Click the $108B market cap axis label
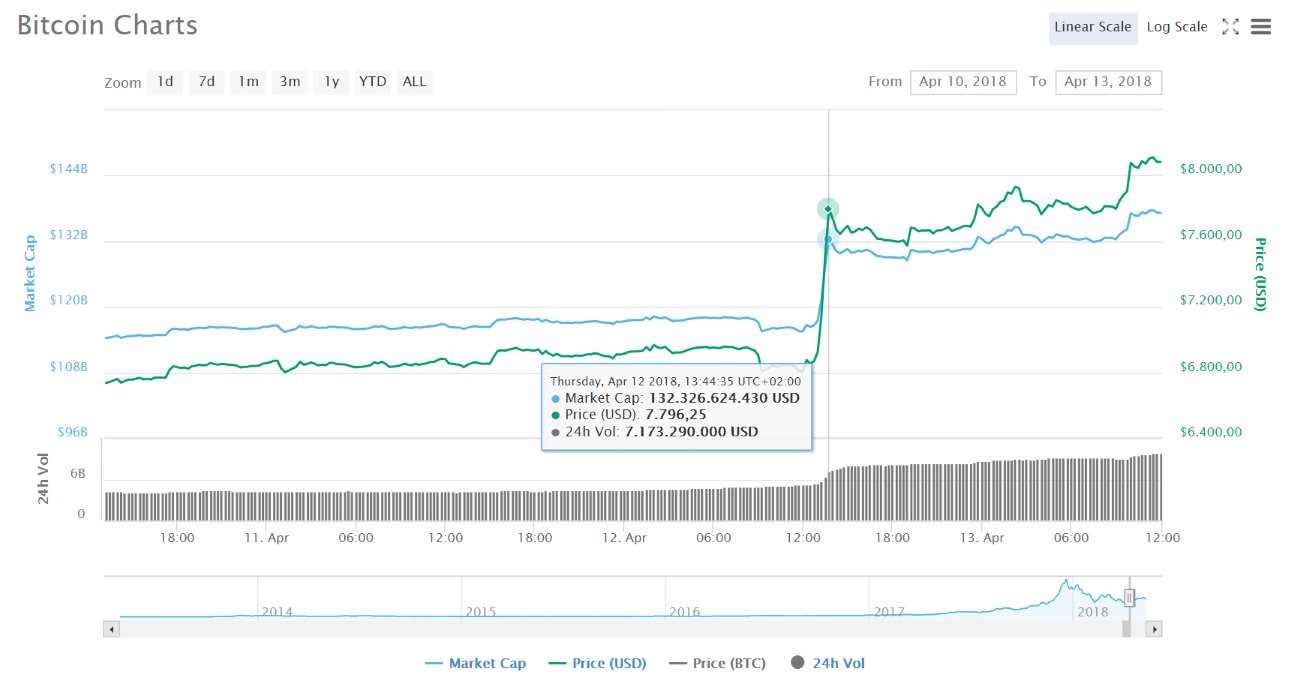The width and height of the screenshot is (1313, 681). [68, 367]
